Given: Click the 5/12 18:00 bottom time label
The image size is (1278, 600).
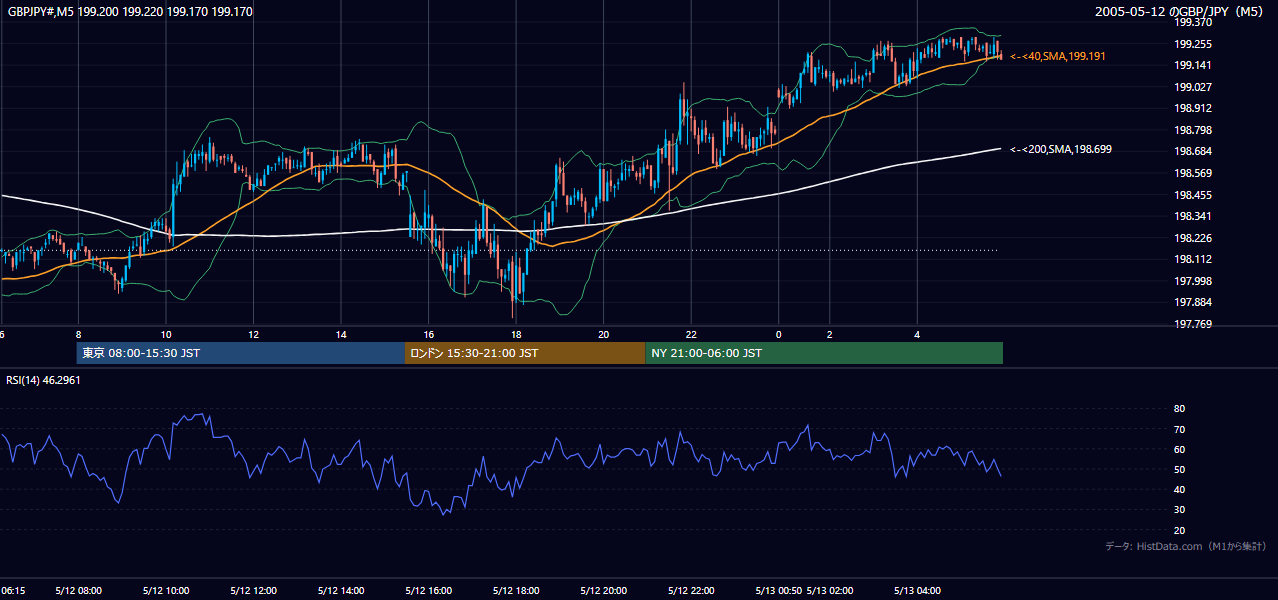Looking at the screenshot, I should point(516,590).
